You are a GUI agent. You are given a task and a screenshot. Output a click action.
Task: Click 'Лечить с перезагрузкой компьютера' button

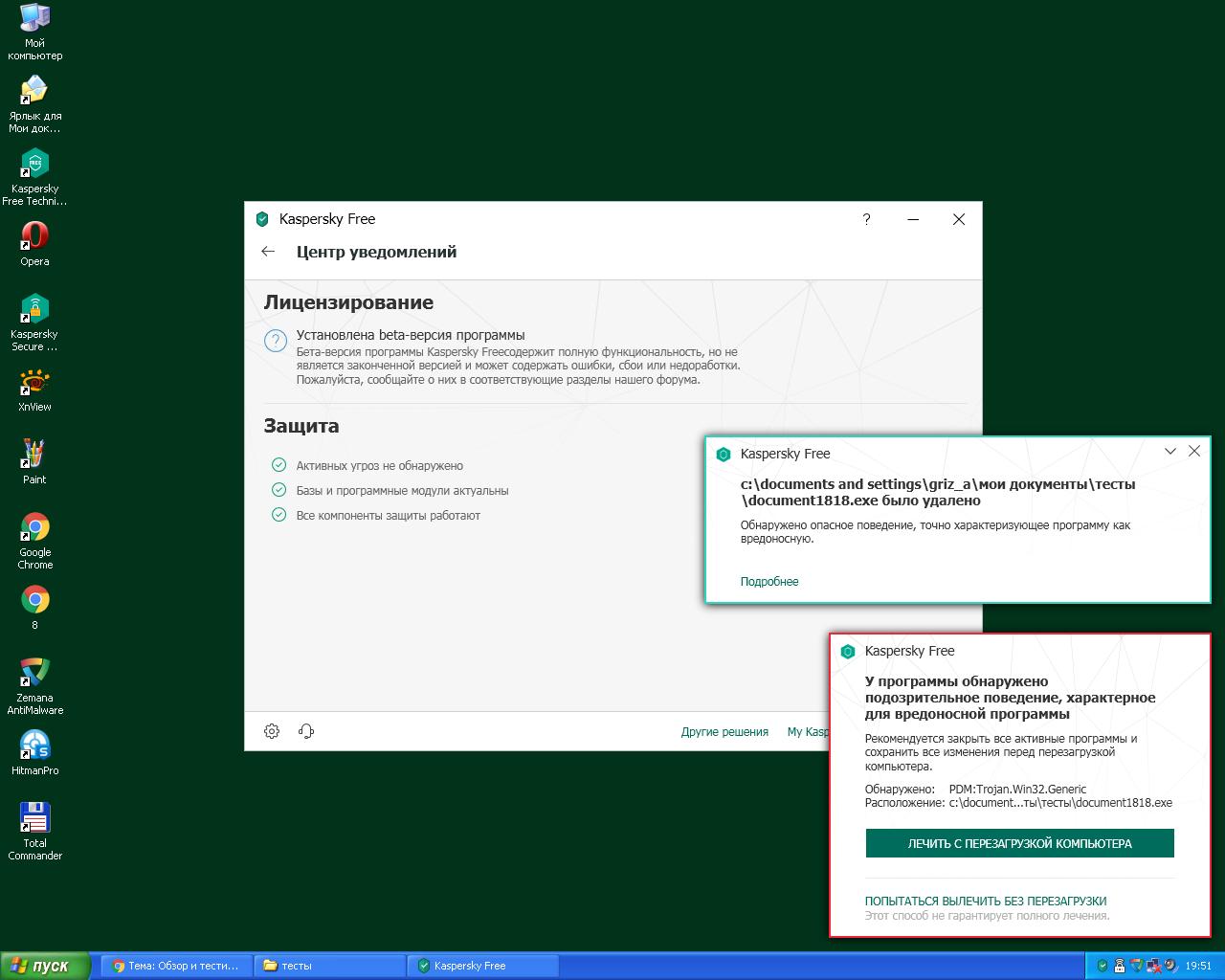click(1019, 843)
